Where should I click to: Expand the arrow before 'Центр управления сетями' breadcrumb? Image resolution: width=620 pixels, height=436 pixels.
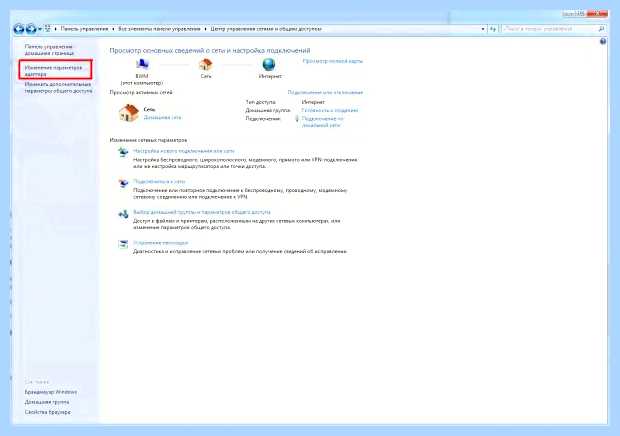point(206,29)
